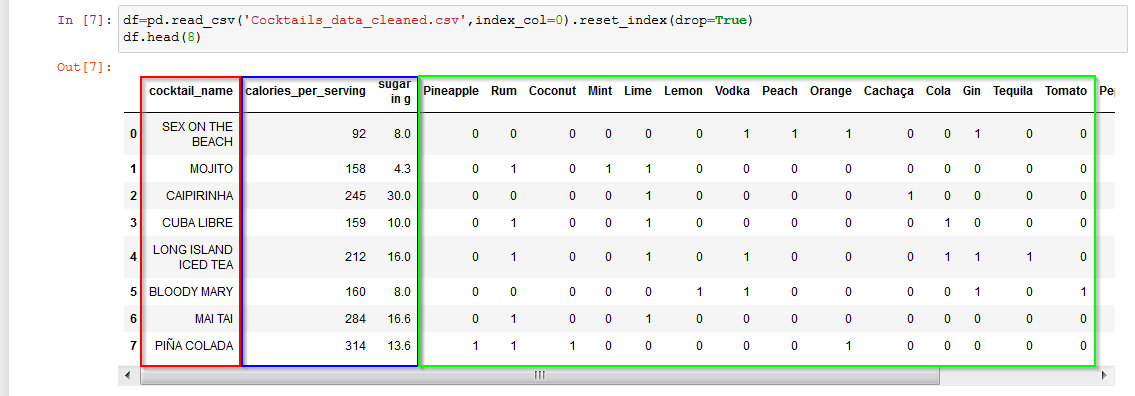1135x396 pixels.
Task: Select the cocktail_name column header
Action: (191, 91)
